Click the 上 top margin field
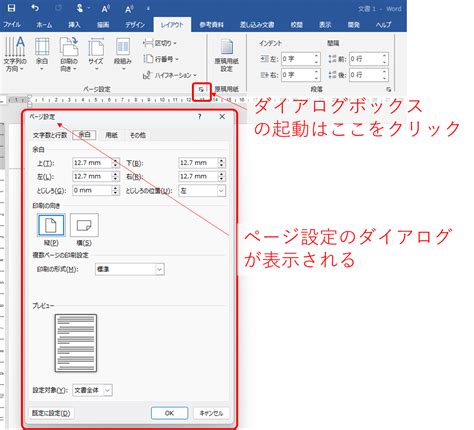This screenshot has width=474, height=430. [92, 163]
